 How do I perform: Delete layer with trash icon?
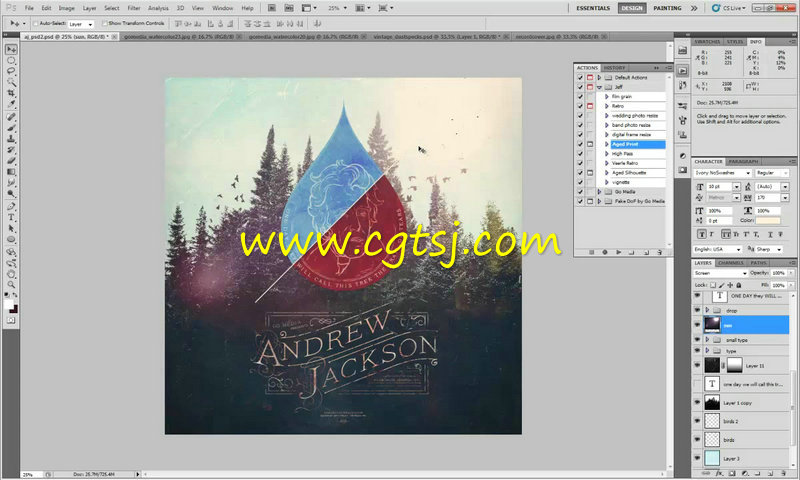click(783, 474)
